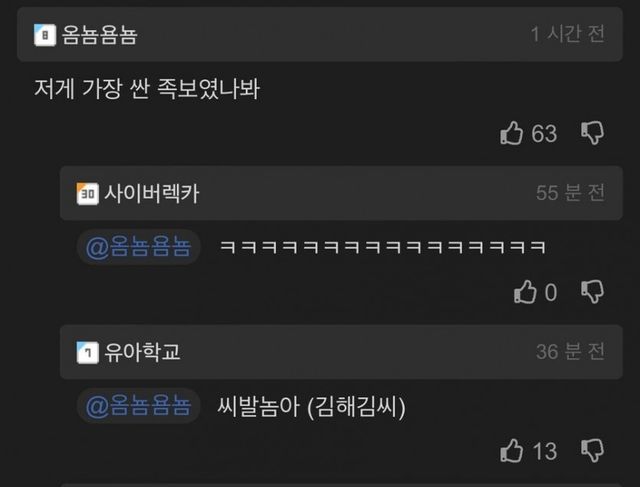Click 유아학교's level 7 badge icon

pos(87,352)
